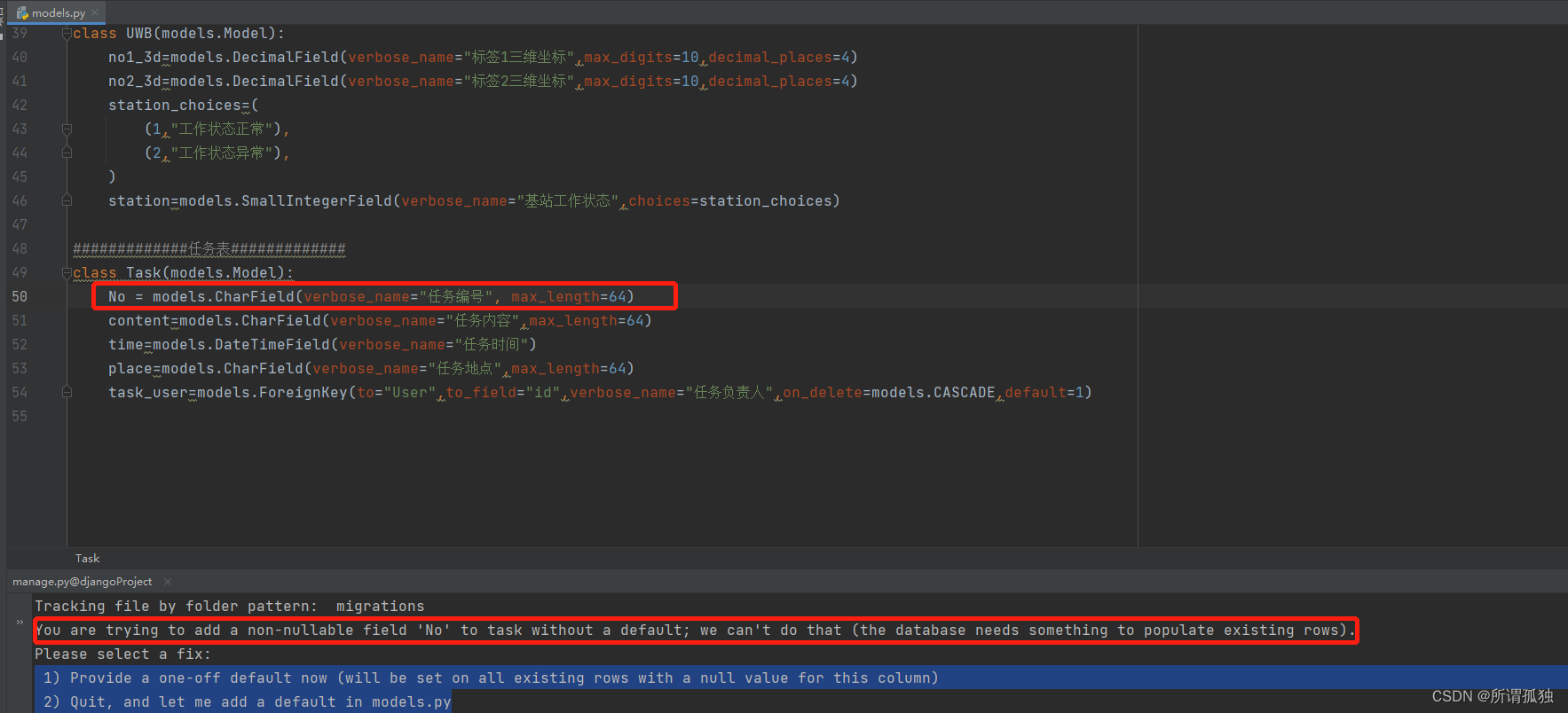
Task: Click the place=models.CharField code line
Action: pos(371,369)
